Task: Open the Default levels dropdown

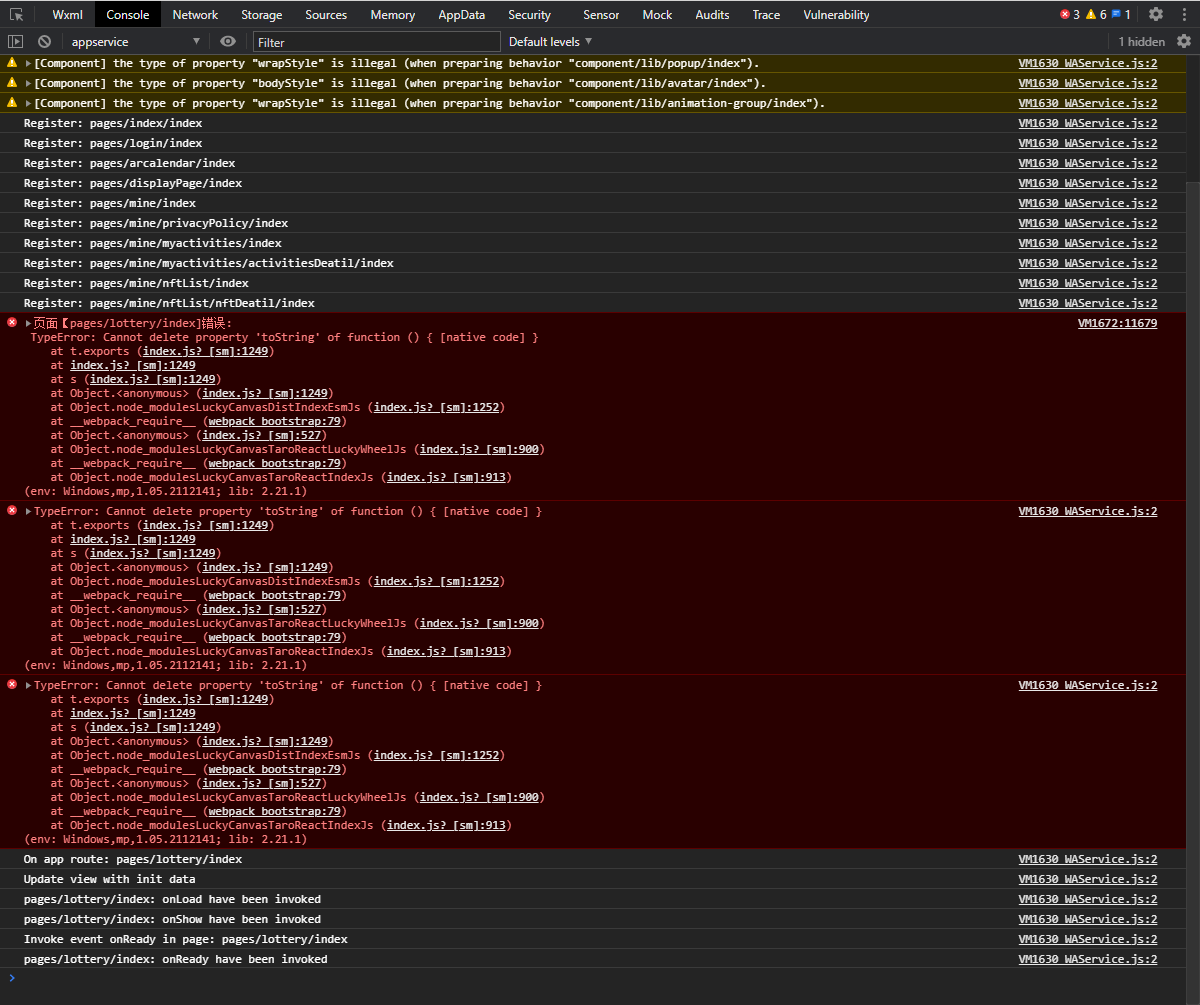Action: (x=548, y=41)
